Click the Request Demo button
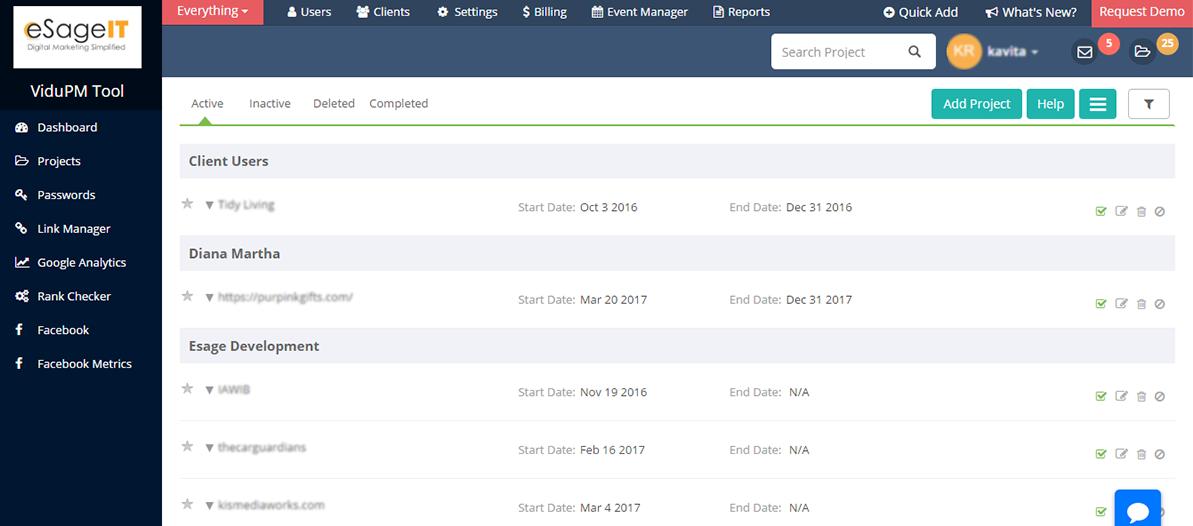Image resolution: width=1193 pixels, height=526 pixels. (x=1141, y=12)
